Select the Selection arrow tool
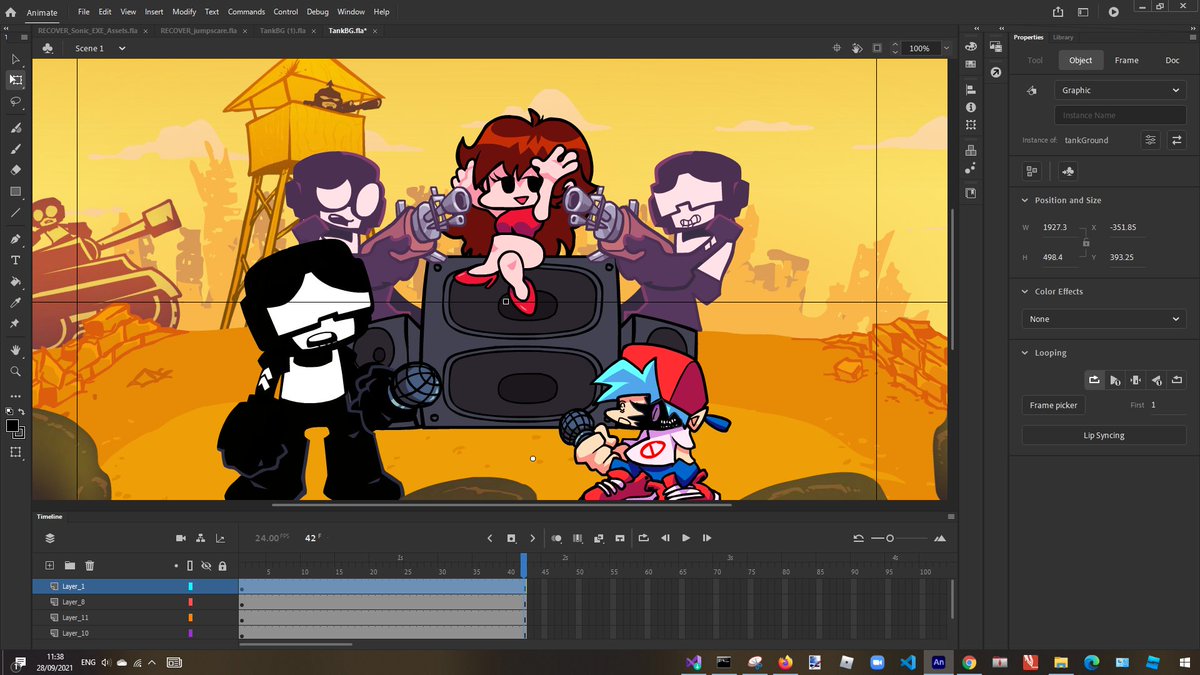This screenshot has height=675, width=1200. coord(15,60)
